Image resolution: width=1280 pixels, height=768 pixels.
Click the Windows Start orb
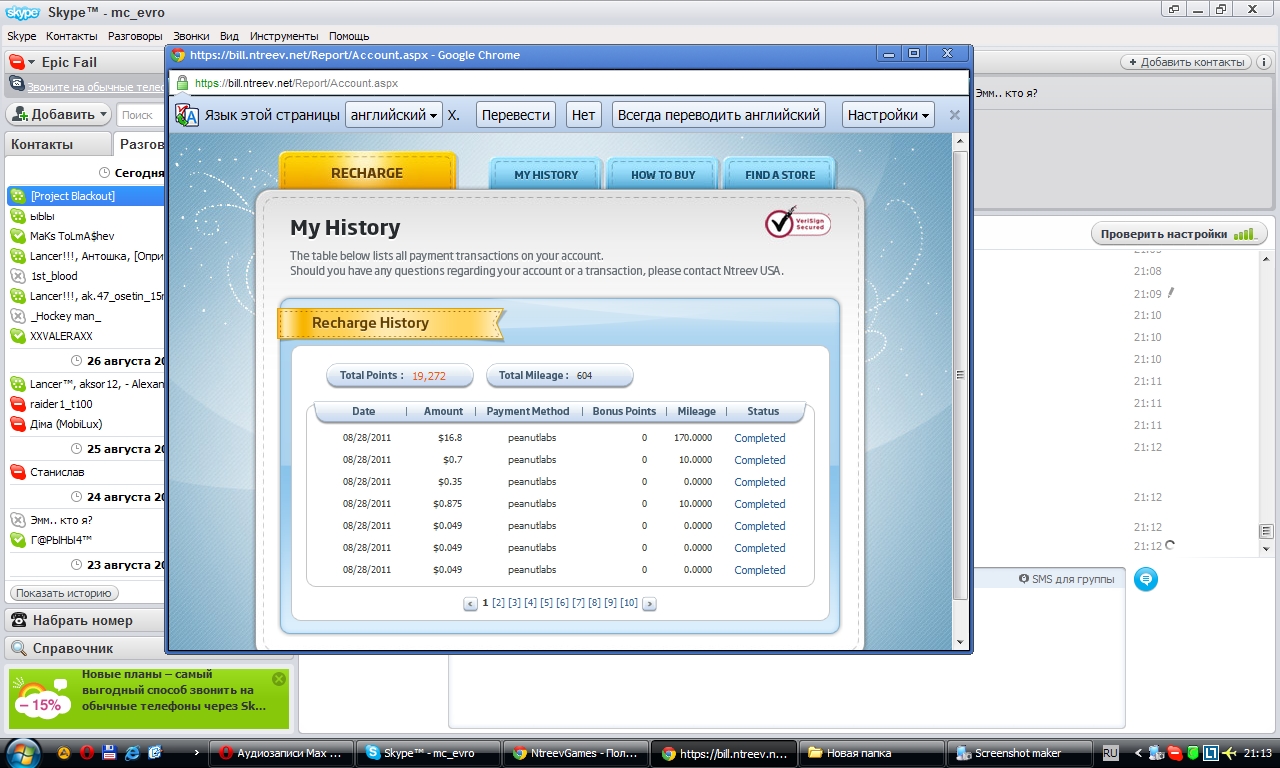tap(22, 752)
